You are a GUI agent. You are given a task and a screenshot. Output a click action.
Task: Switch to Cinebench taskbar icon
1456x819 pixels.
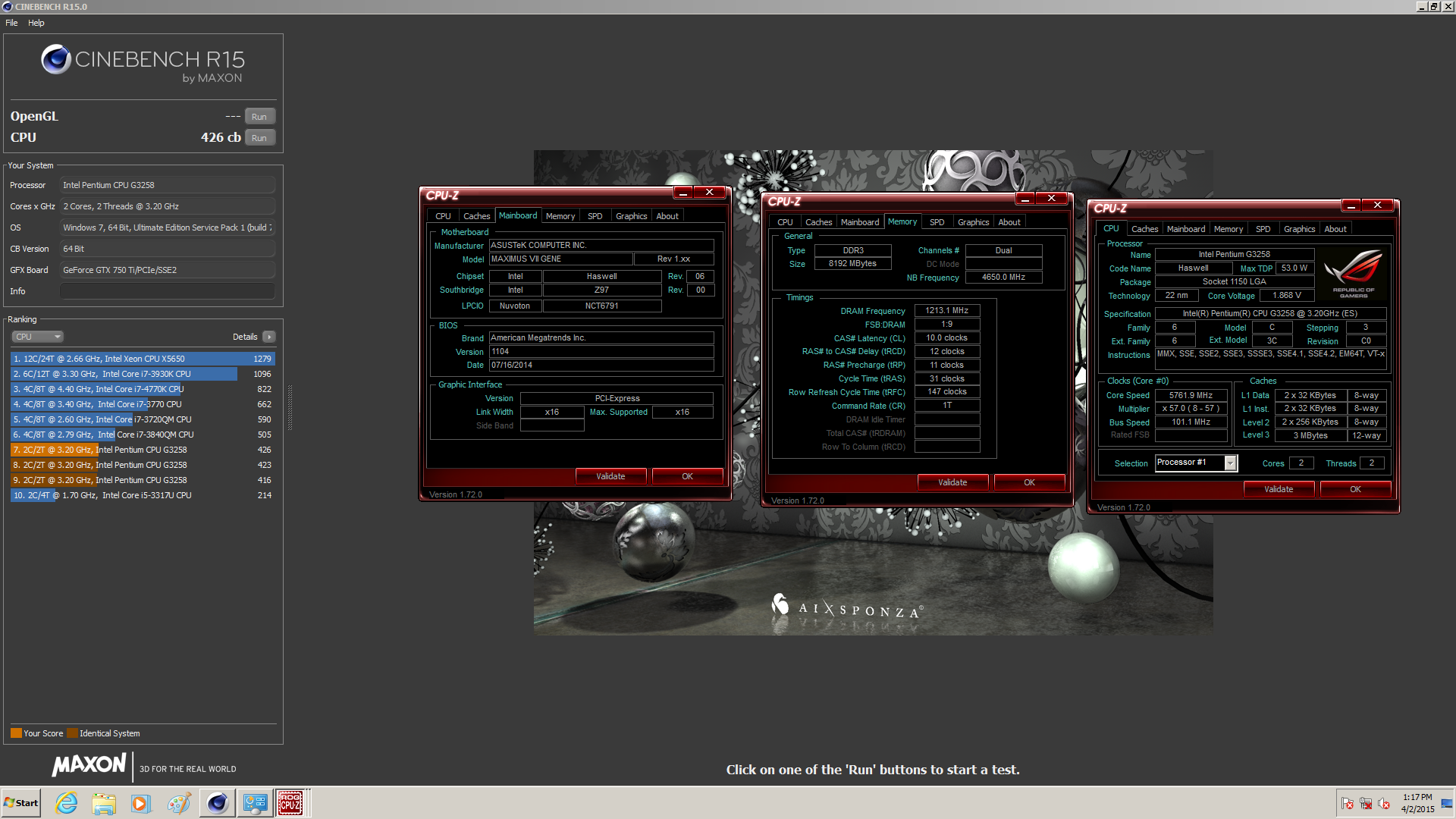pos(217,803)
